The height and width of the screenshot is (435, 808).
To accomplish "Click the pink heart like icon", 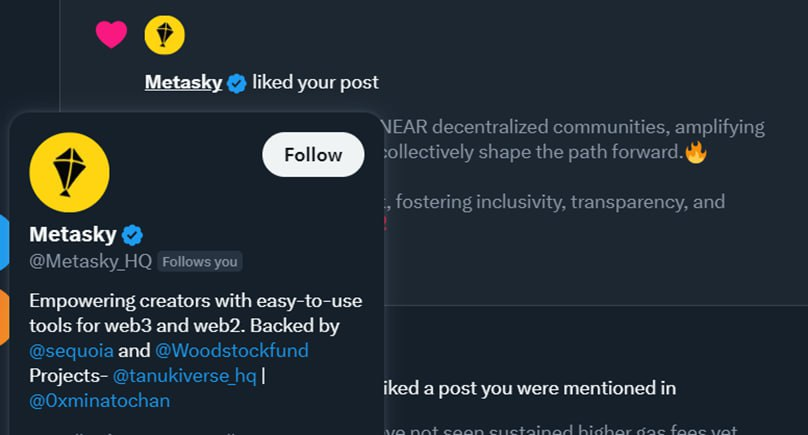I will click(111, 35).
